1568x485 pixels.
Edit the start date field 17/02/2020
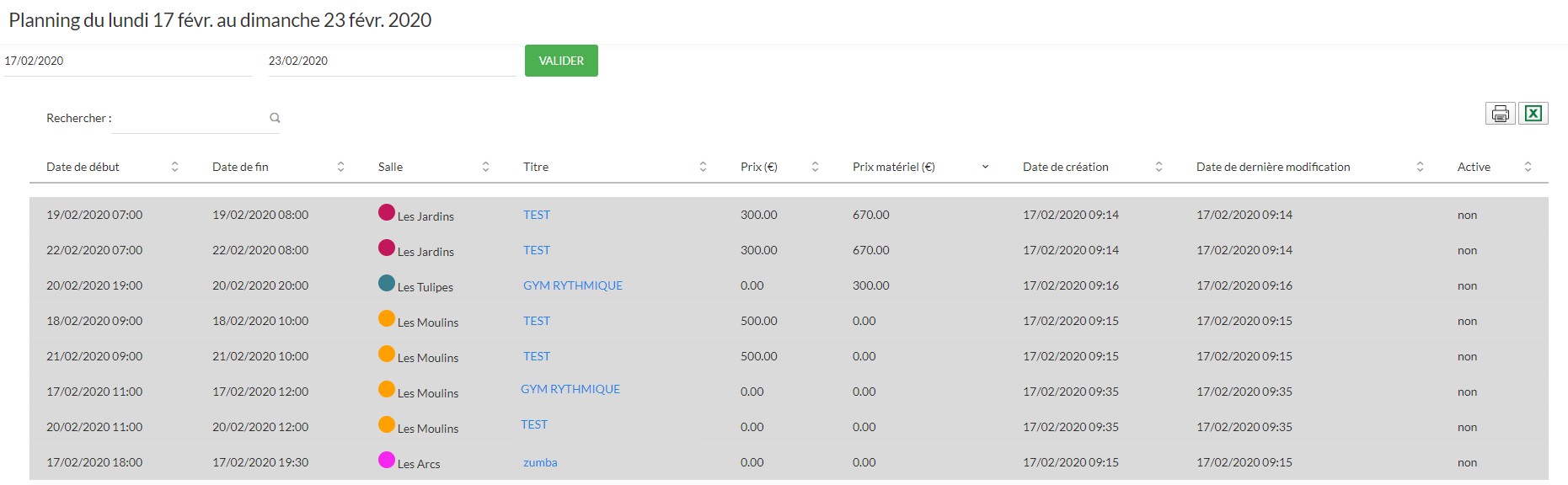click(128, 61)
